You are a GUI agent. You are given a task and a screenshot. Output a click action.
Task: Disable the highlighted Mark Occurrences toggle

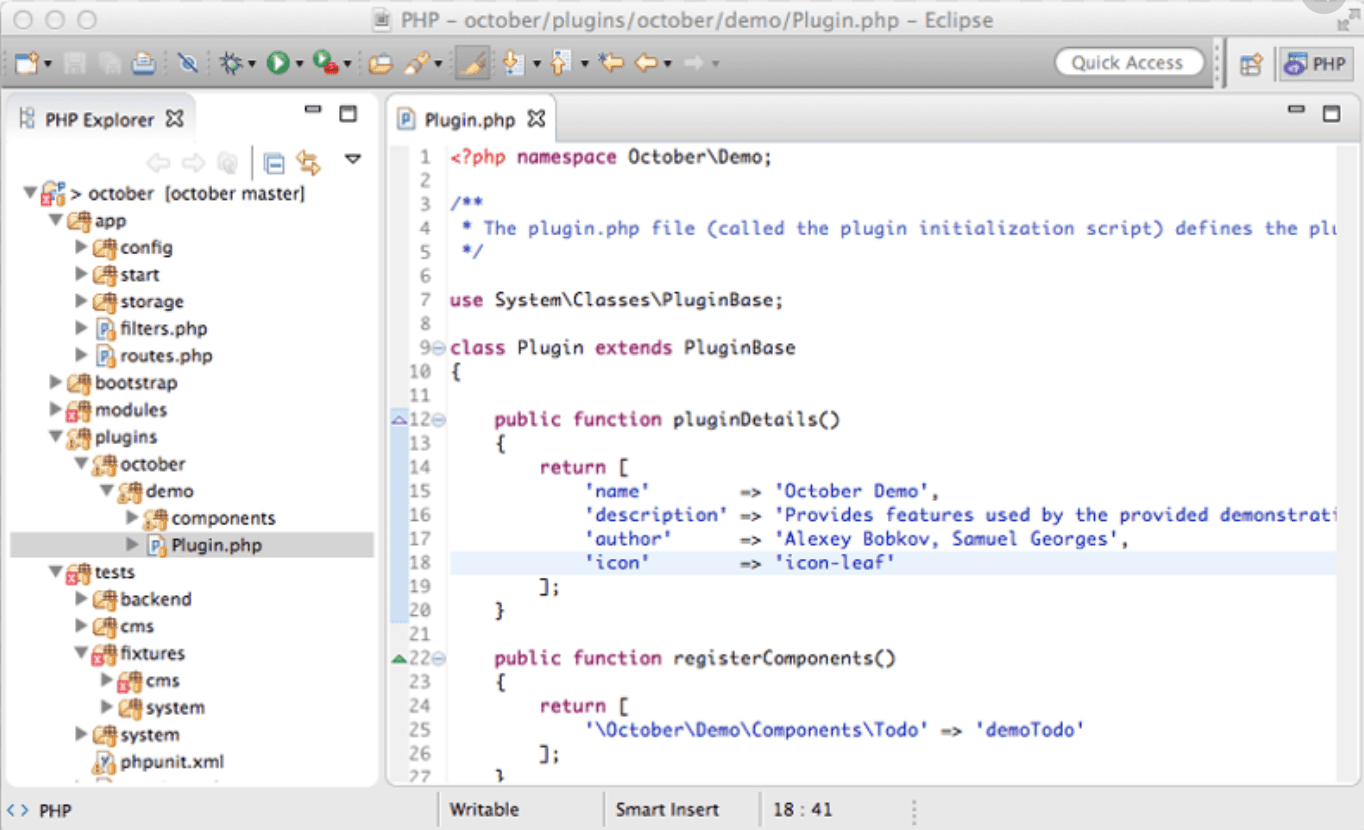pos(472,62)
